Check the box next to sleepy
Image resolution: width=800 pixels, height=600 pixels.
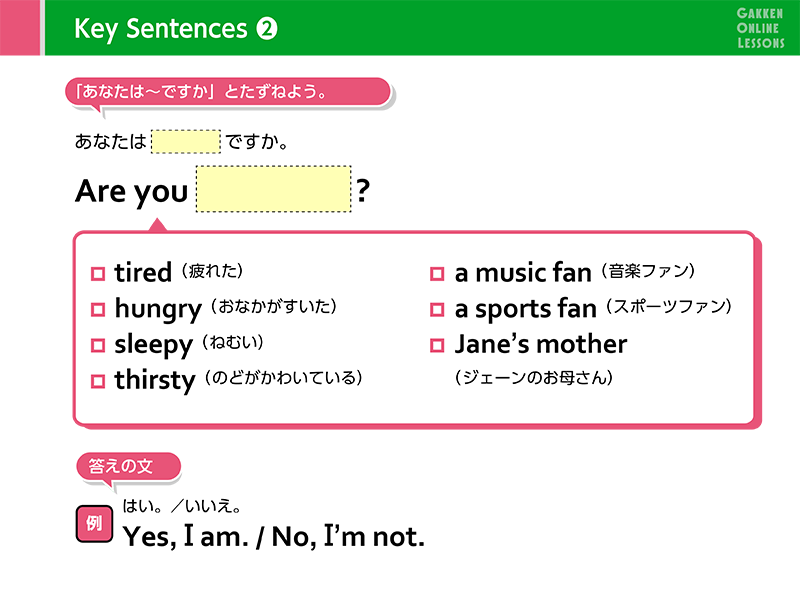[x=97, y=345]
